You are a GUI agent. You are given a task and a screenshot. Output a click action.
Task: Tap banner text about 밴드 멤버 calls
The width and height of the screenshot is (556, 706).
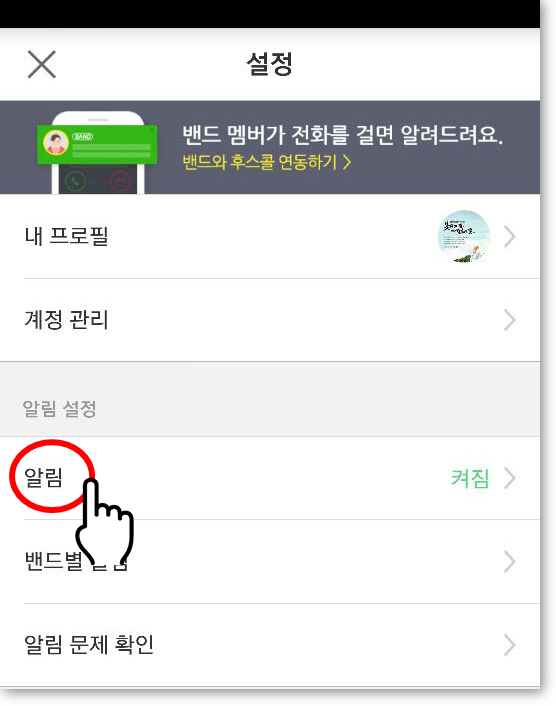342,135
